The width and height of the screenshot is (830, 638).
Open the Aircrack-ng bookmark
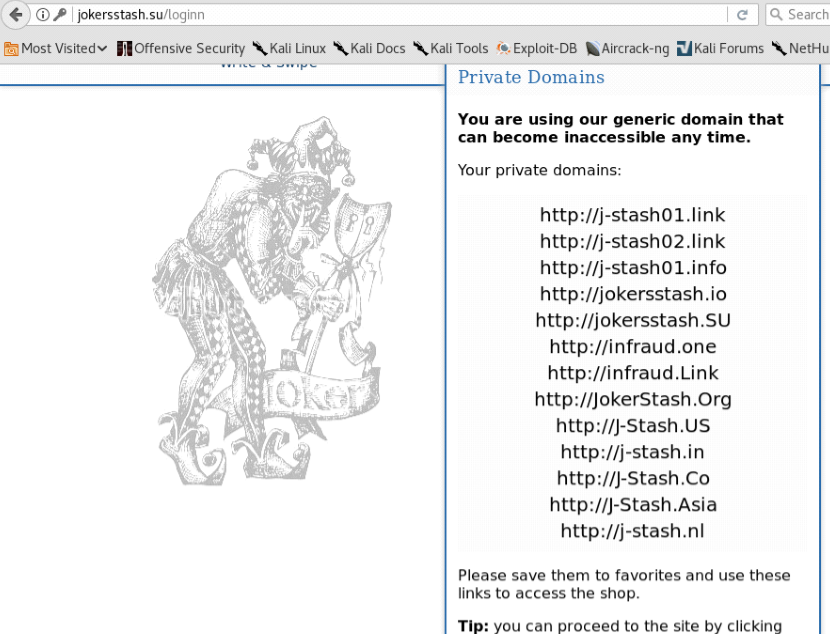(x=627, y=49)
